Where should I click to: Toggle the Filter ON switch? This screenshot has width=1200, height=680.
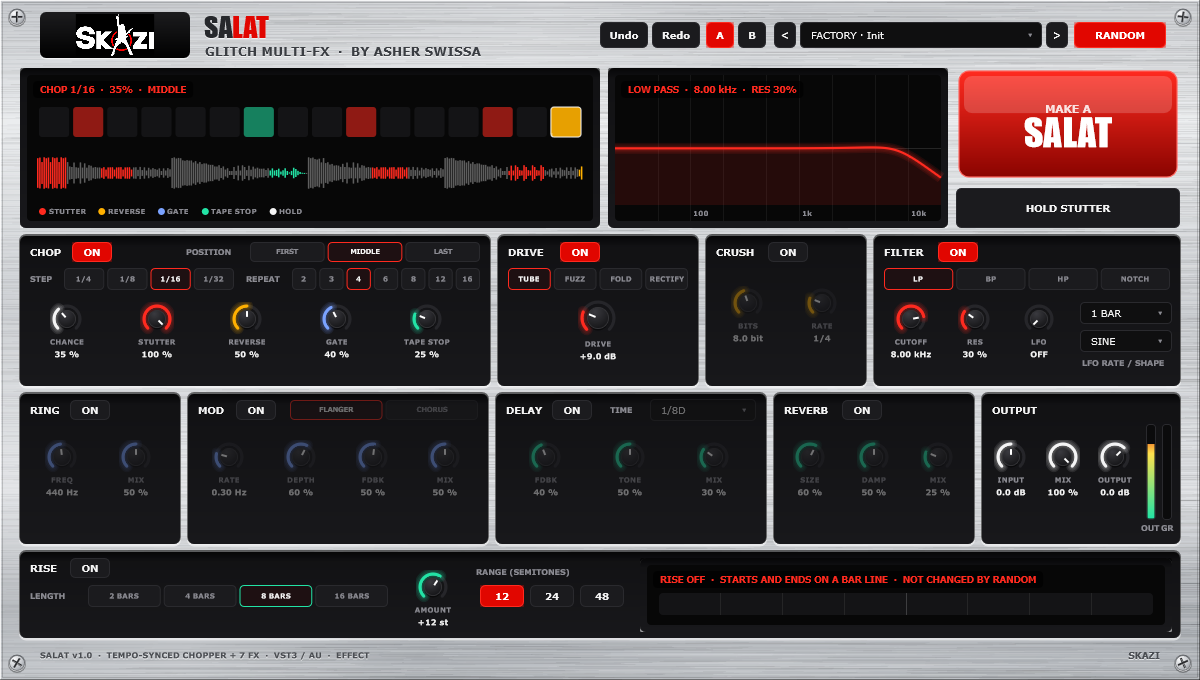coord(958,252)
